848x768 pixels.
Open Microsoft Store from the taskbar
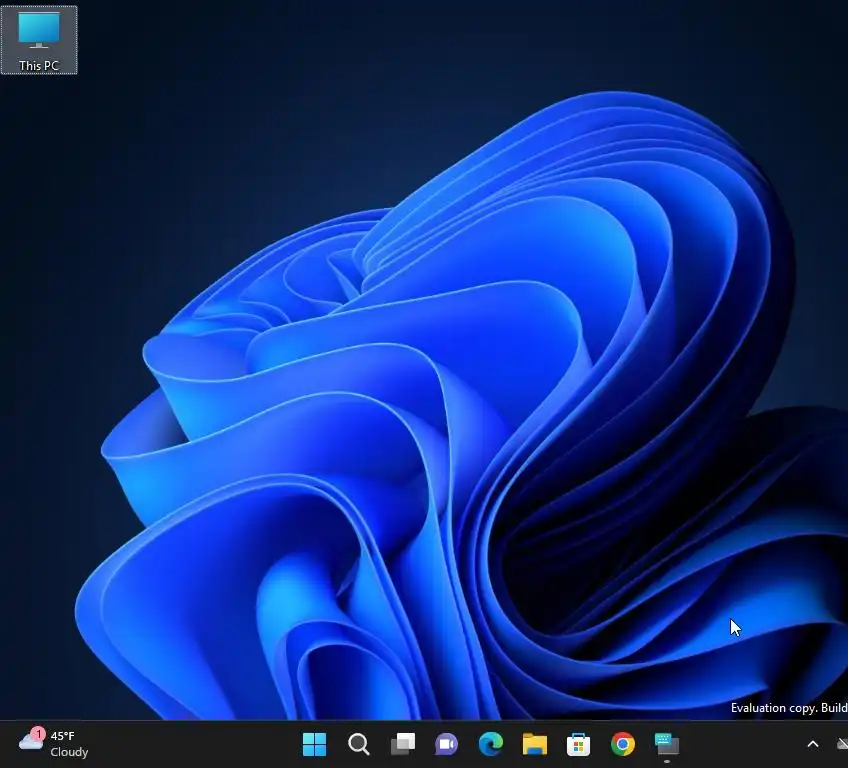pos(579,745)
